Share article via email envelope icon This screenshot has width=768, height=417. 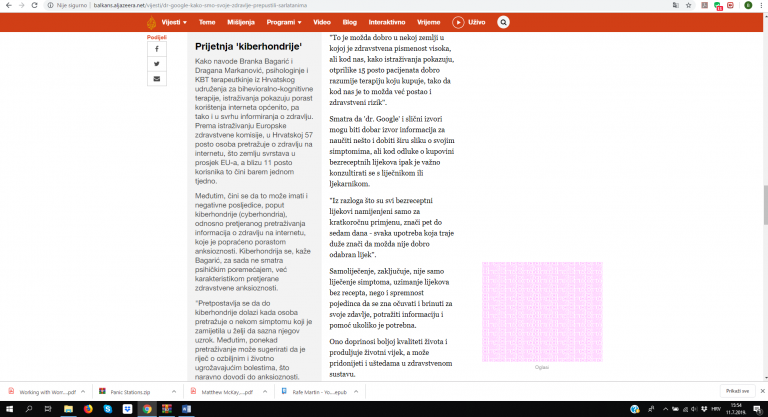[156, 77]
